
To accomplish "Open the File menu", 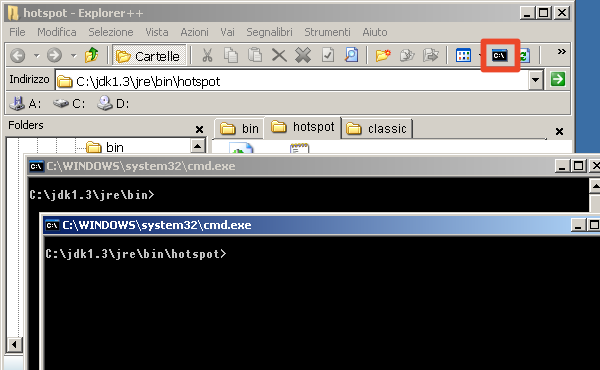I will [17, 32].
